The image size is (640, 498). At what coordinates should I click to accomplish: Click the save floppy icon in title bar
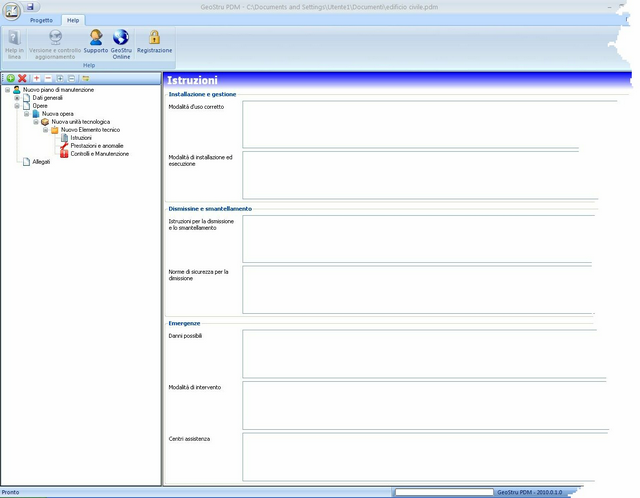[30, 6]
